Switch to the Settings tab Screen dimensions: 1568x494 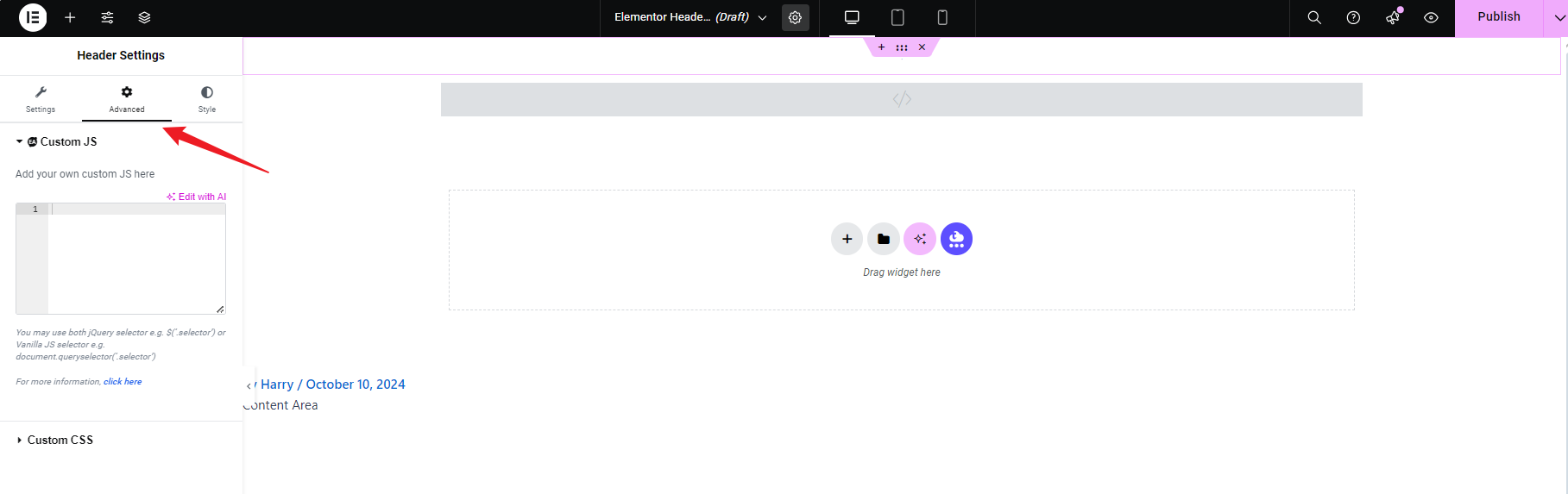click(41, 99)
